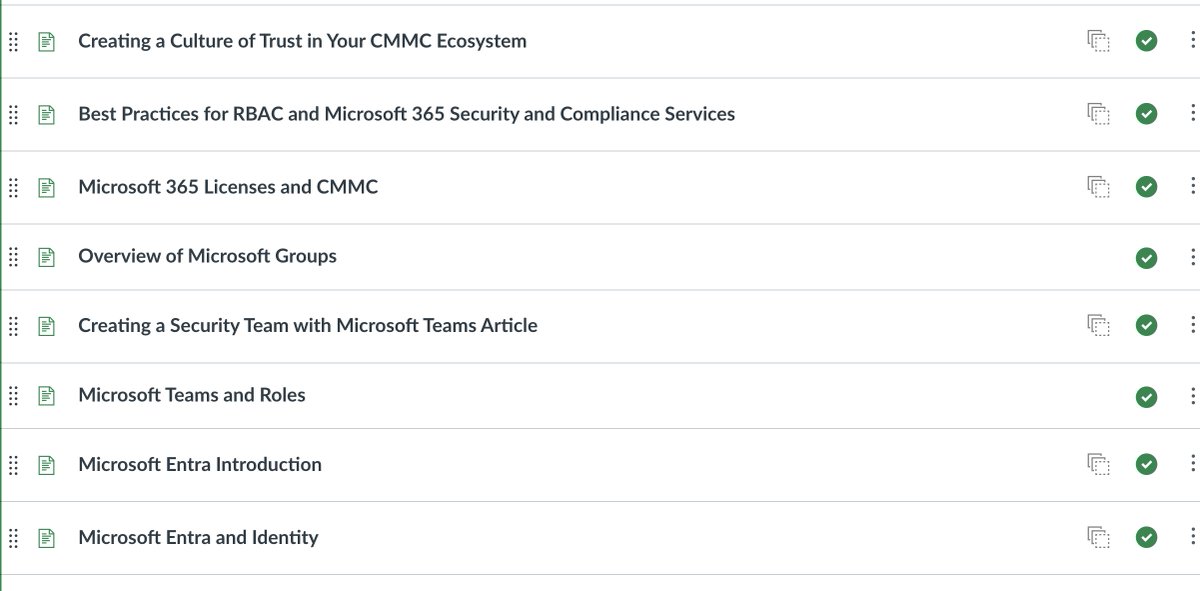Toggle published status of Overview of Microsoft Groups
The width and height of the screenshot is (1200, 591).
point(1147,258)
